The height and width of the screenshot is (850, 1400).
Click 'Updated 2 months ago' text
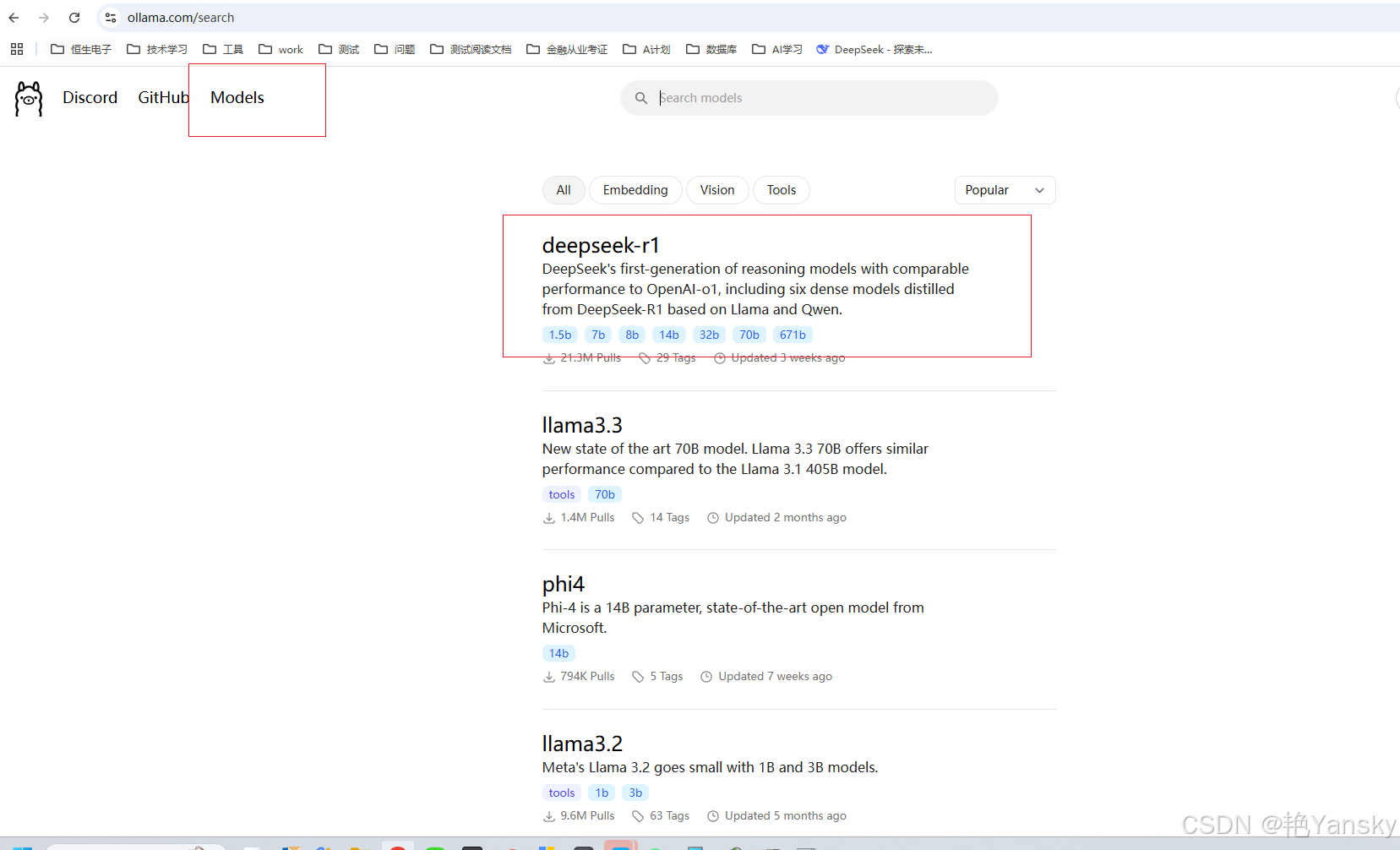pos(786,517)
